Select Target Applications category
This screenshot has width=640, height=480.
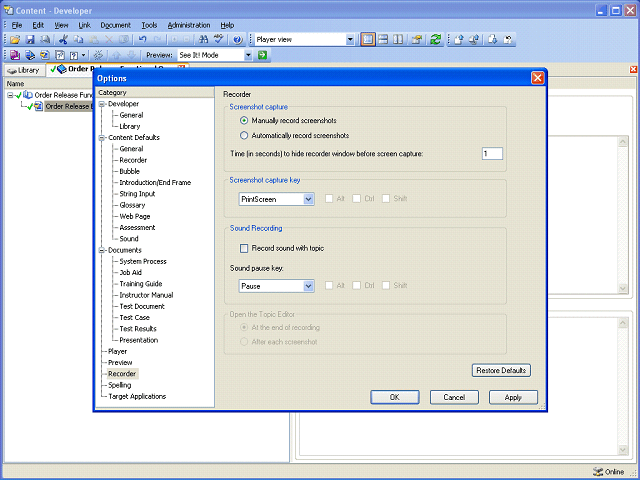coord(137,396)
